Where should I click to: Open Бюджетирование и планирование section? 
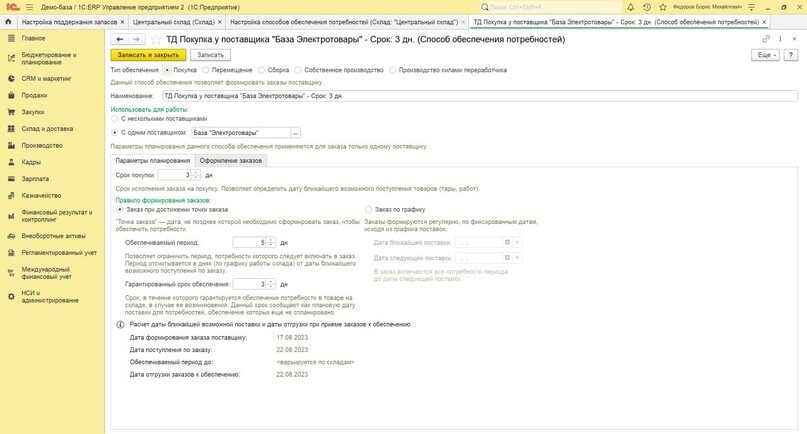(x=49, y=58)
